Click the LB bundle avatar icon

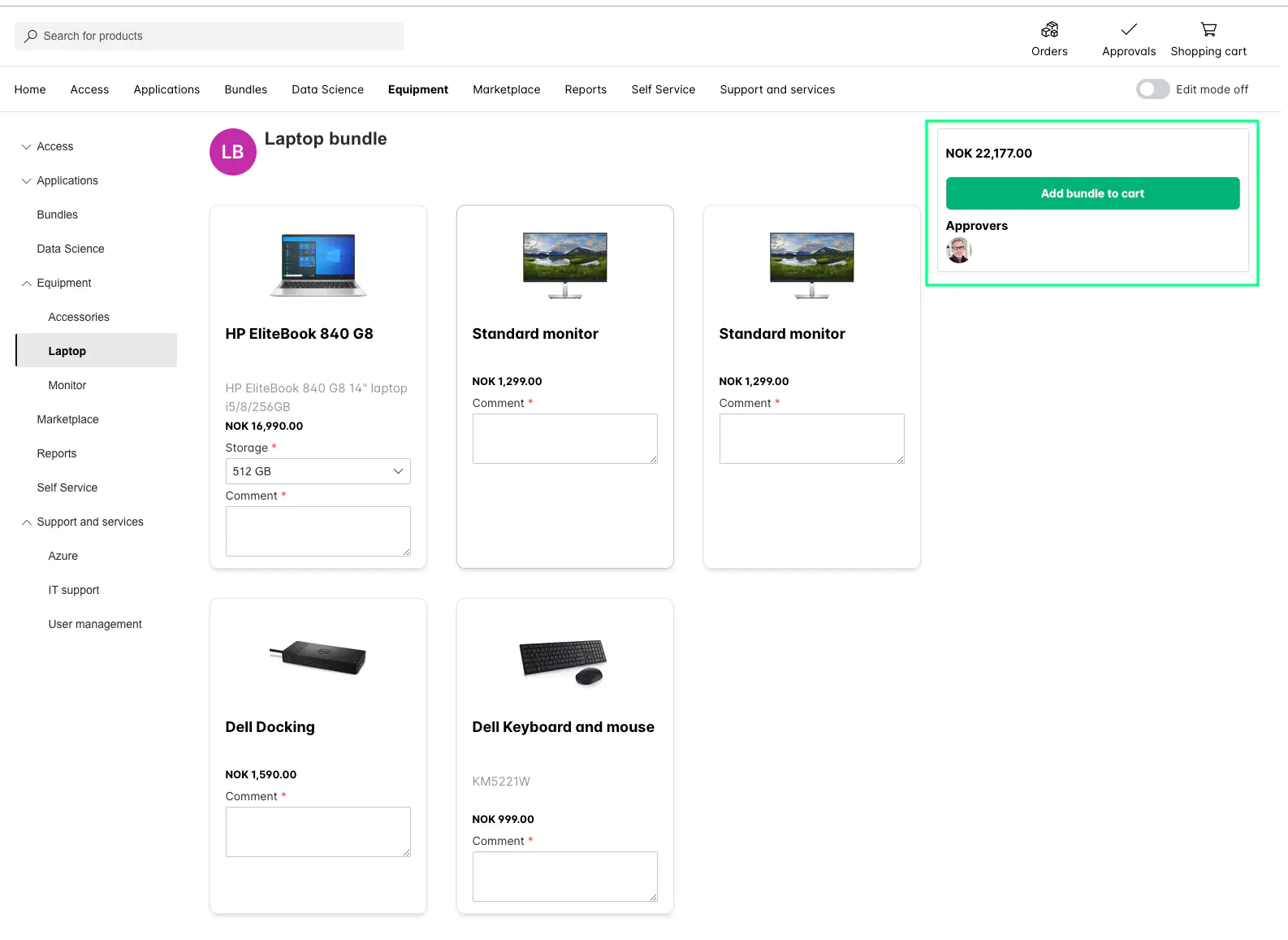coord(233,152)
